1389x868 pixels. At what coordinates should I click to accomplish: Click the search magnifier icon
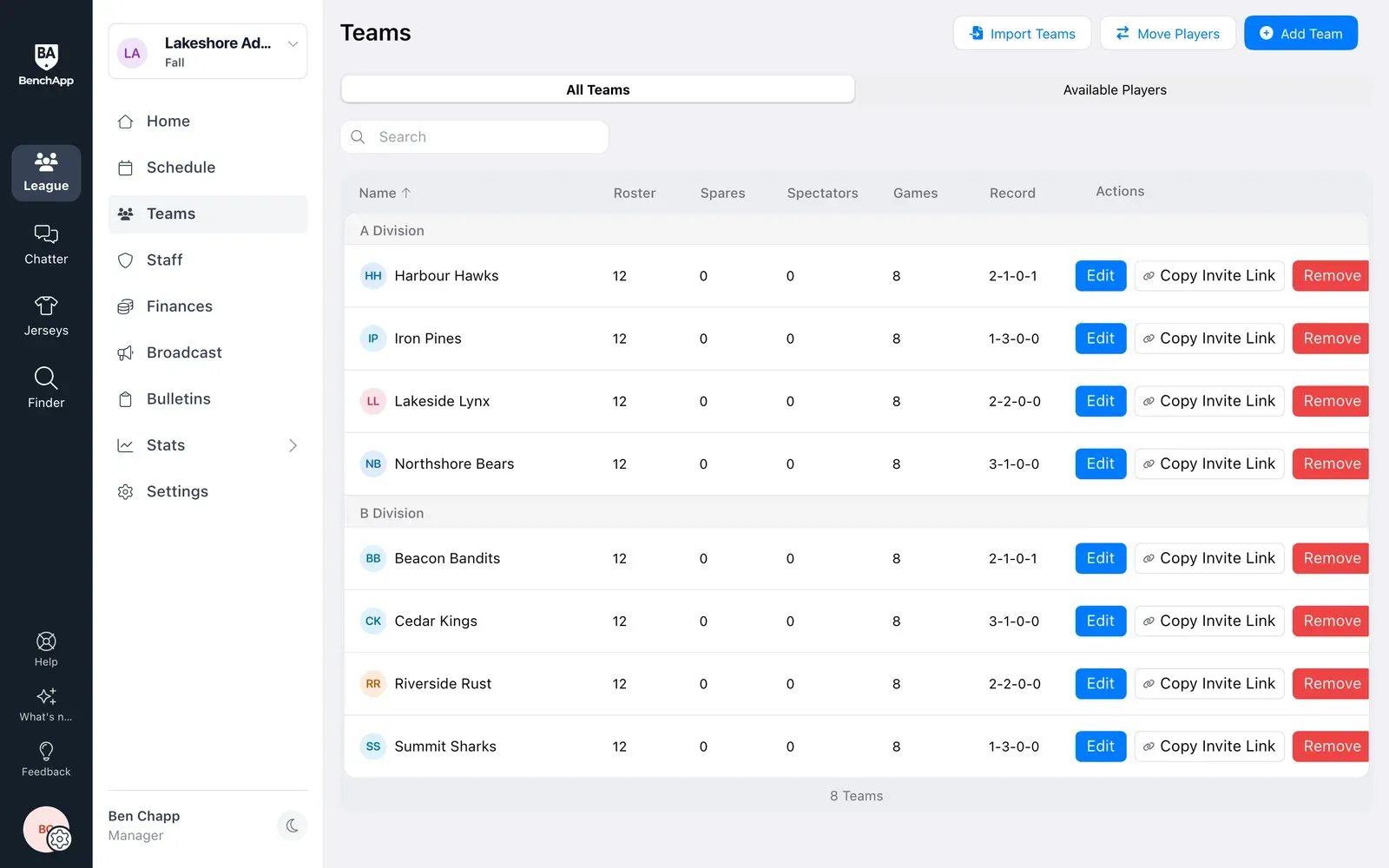point(358,137)
